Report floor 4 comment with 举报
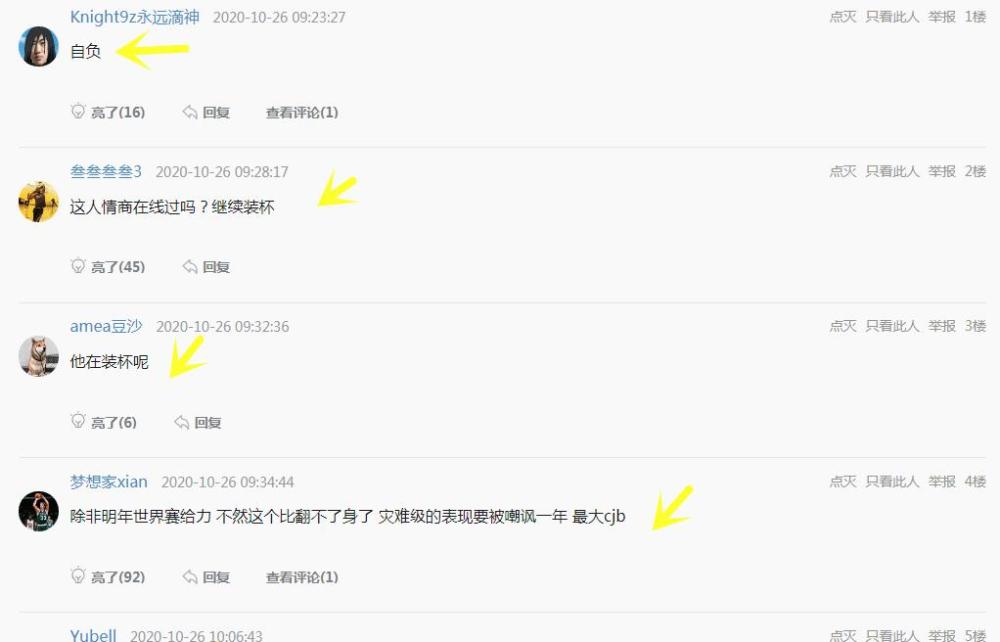1000x642 pixels. click(941, 481)
